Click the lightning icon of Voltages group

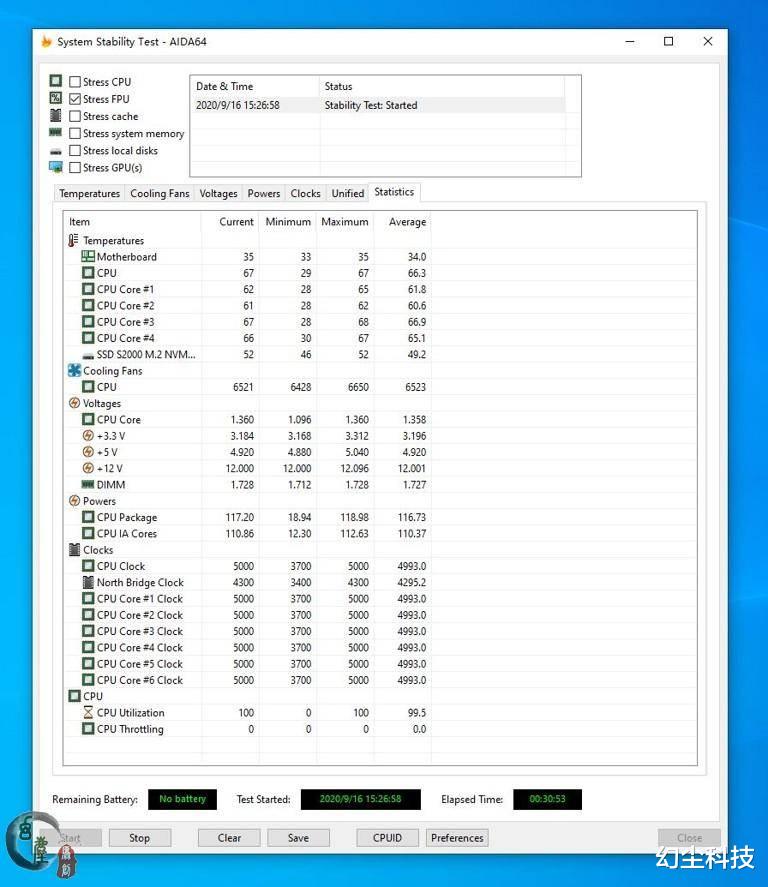point(74,403)
